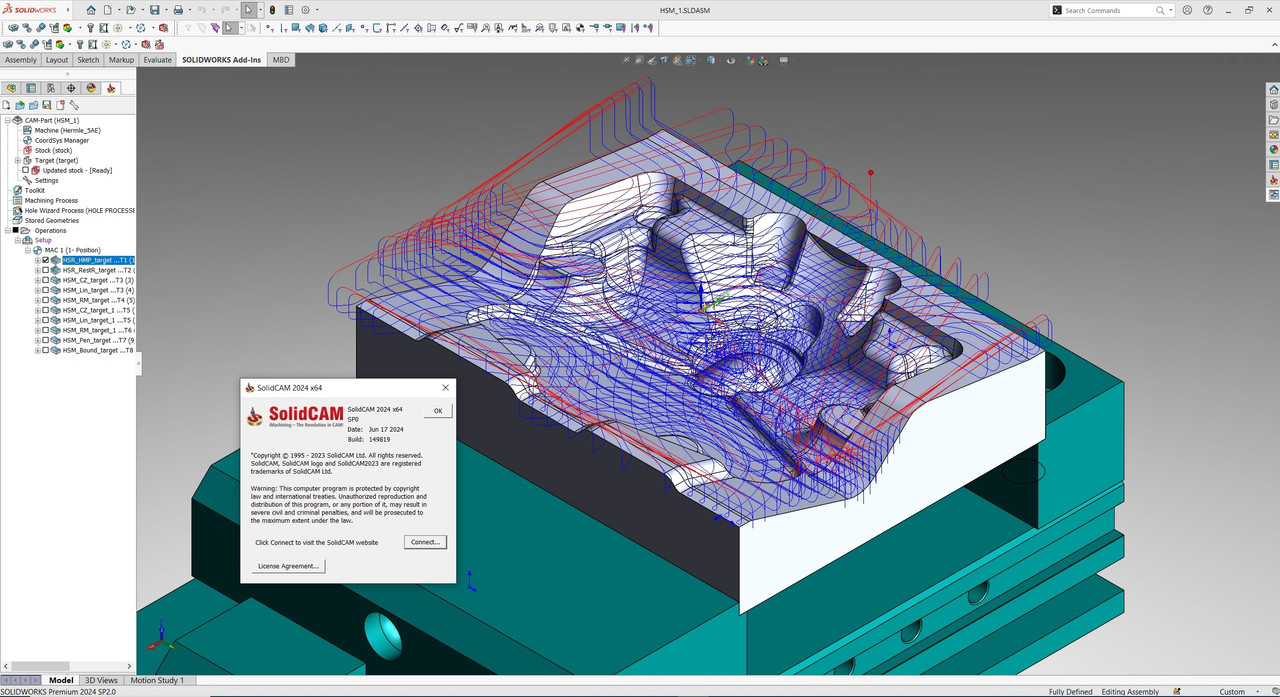Click the Help question mark icon
1280x697 pixels.
click(1208, 10)
